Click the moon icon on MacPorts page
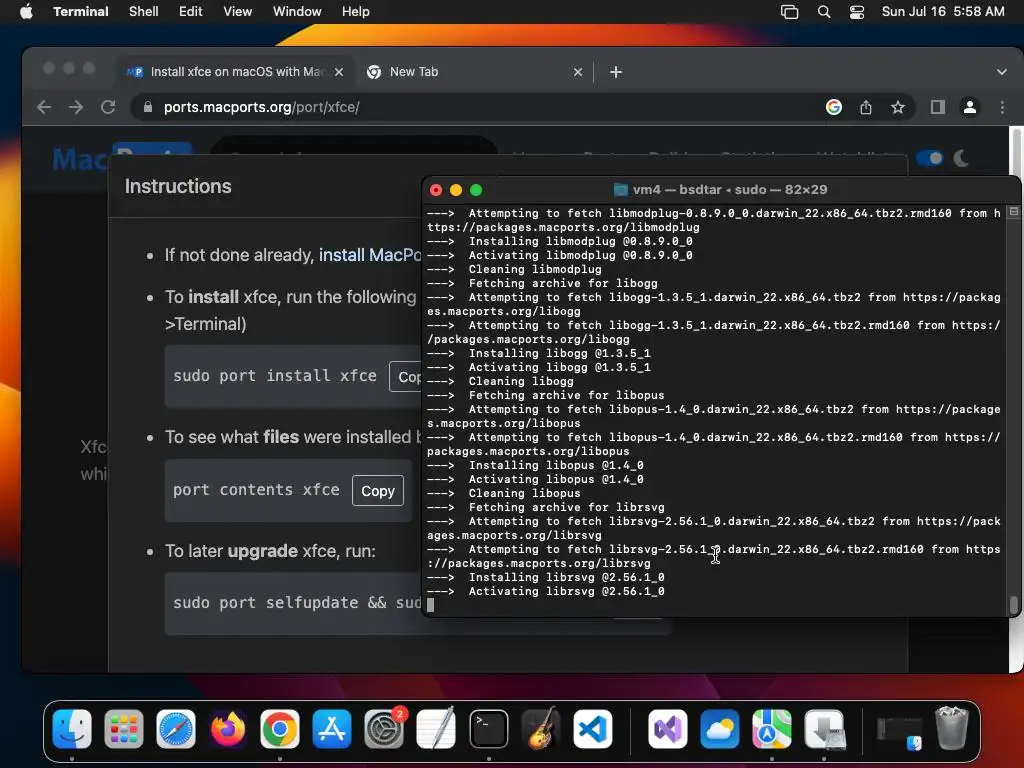 pos(961,158)
